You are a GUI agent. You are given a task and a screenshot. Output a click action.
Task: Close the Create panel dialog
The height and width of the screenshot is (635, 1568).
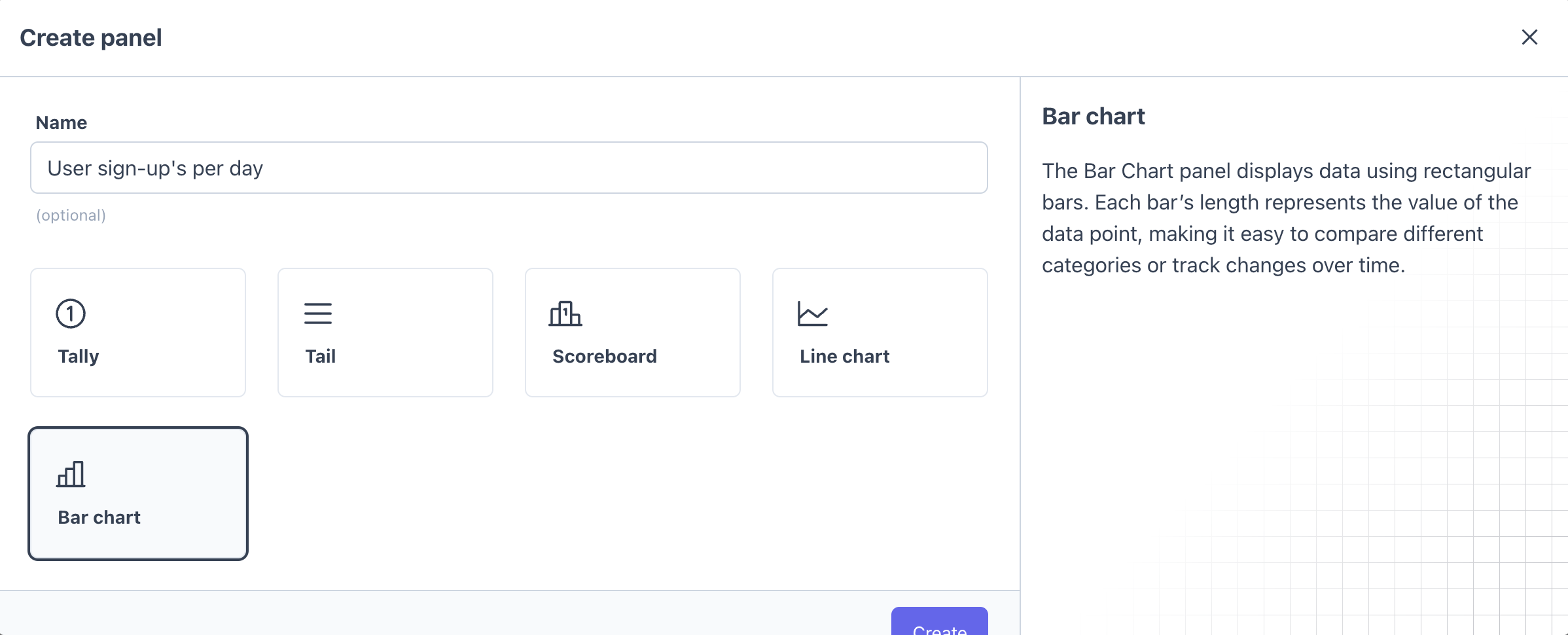(x=1529, y=37)
